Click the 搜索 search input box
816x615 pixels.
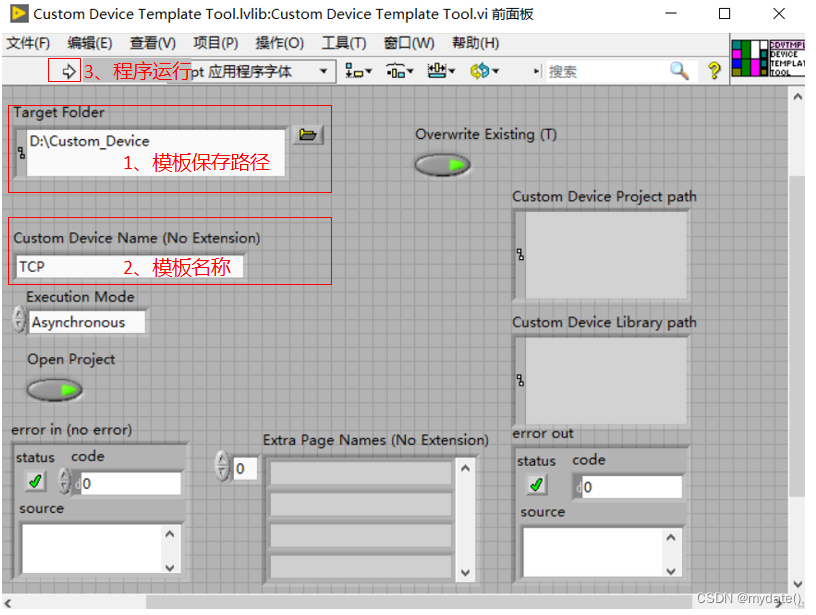coord(606,71)
